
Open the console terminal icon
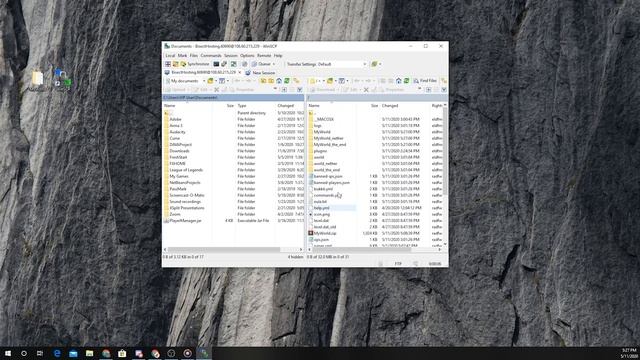pyautogui.click(x=216, y=64)
